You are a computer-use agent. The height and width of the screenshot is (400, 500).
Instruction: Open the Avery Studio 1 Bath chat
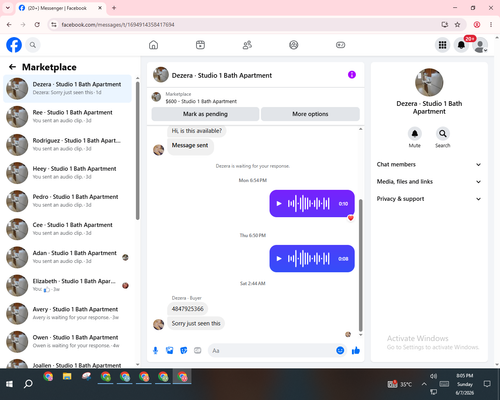[x=67, y=313]
